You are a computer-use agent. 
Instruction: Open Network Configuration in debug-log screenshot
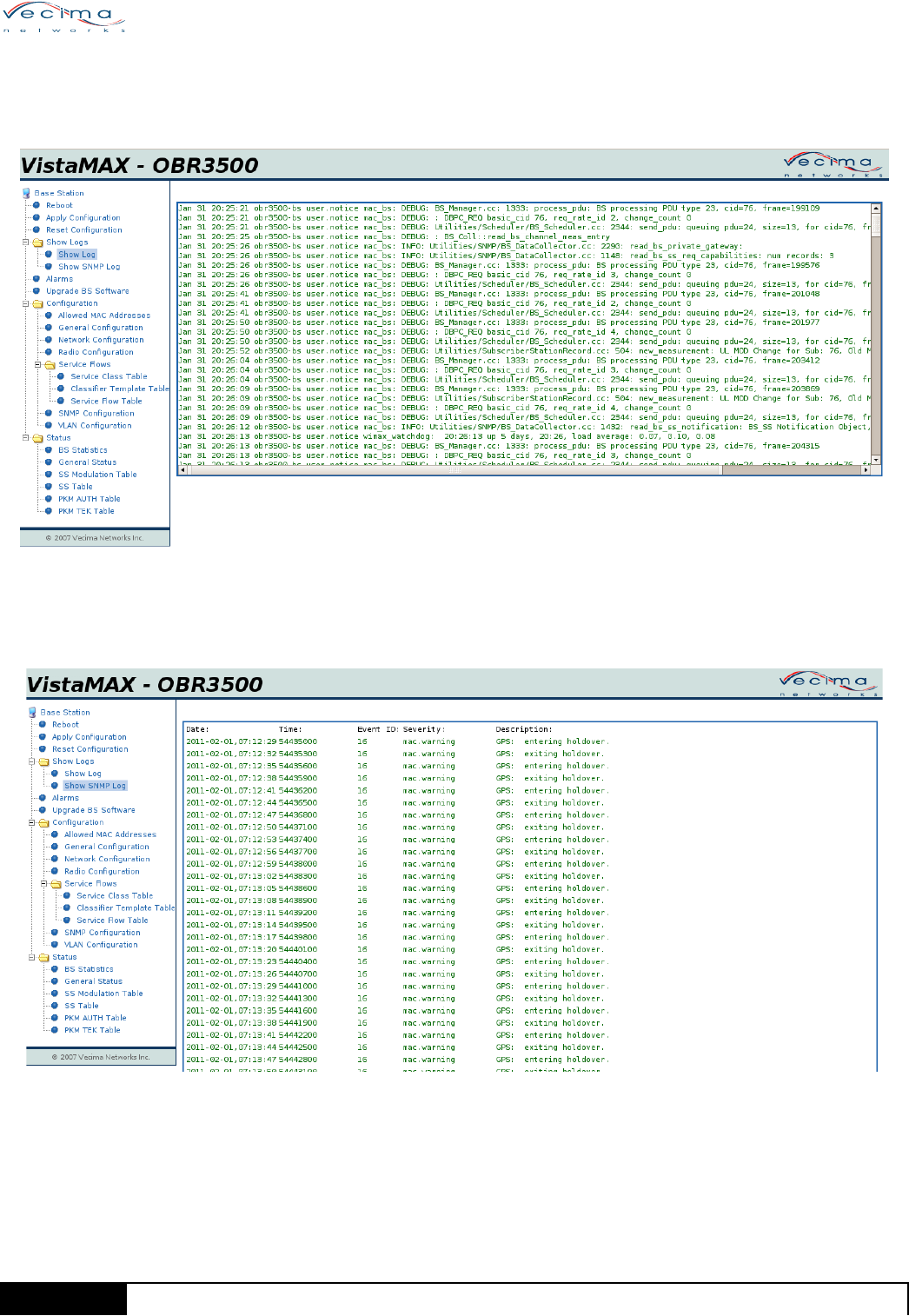(x=101, y=340)
